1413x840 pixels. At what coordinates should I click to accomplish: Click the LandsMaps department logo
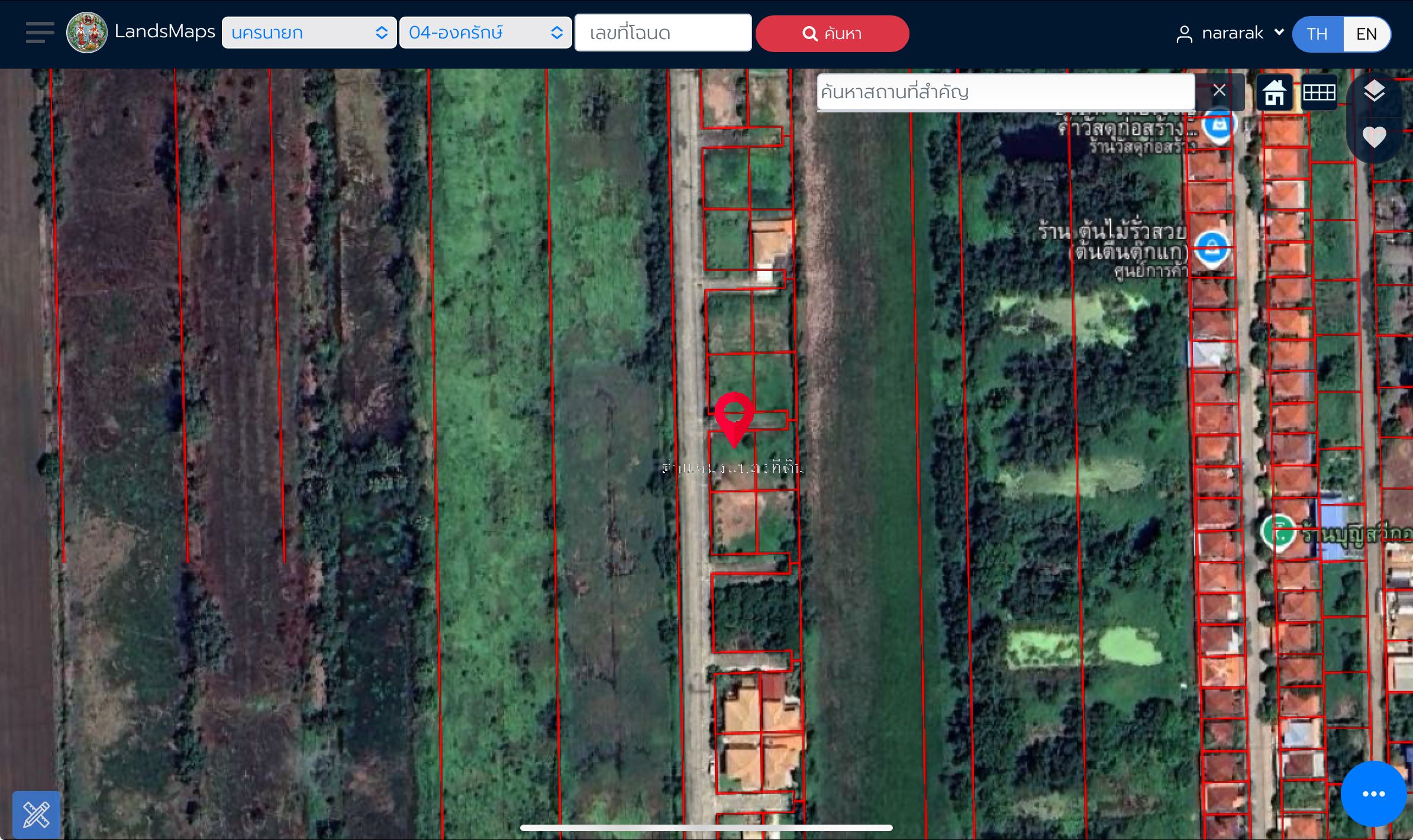point(87,33)
